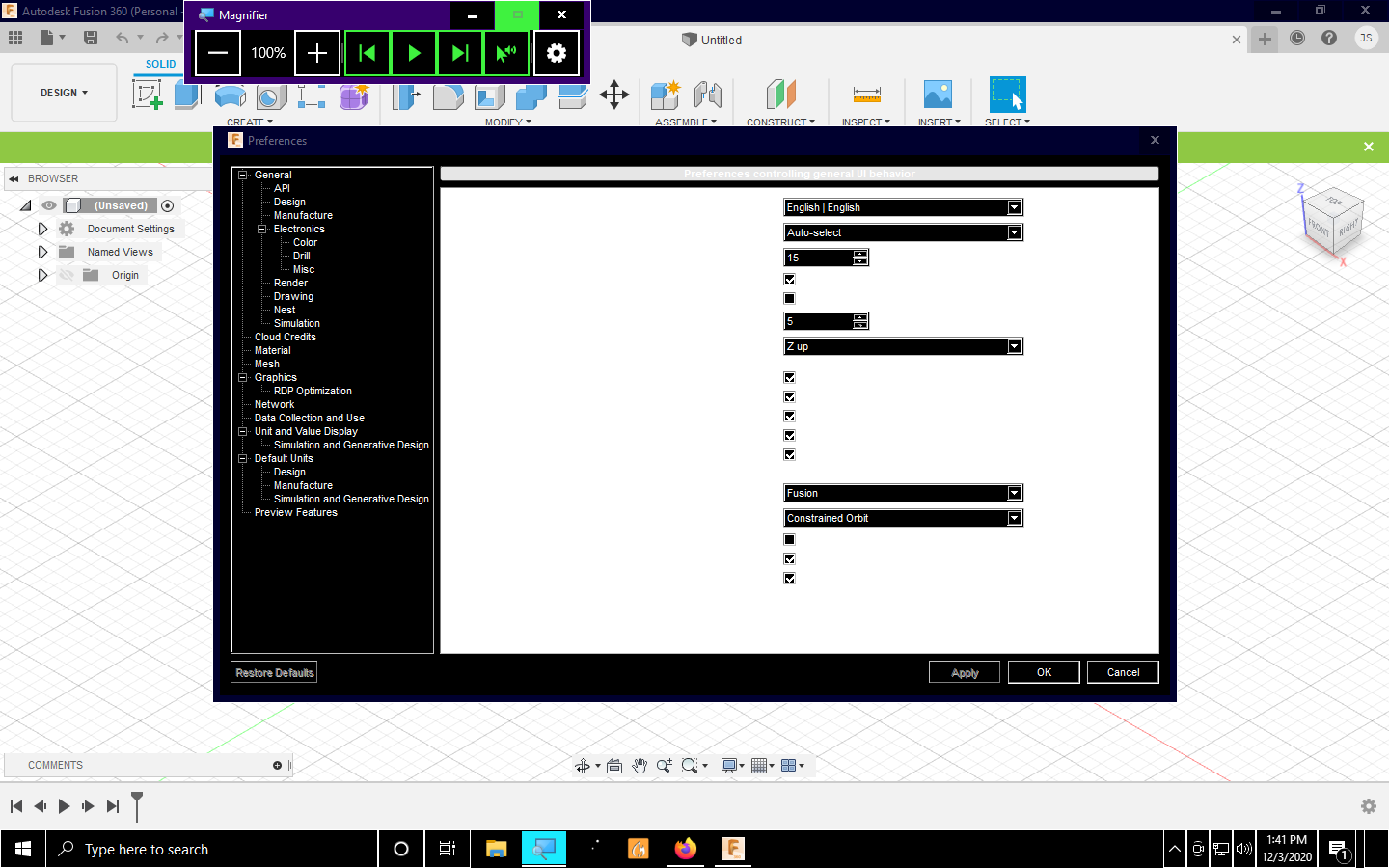Select the Joint tool in Assemble group
Image resolution: width=1389 pixels, height=868 pixels.
[x=708, y=95]
